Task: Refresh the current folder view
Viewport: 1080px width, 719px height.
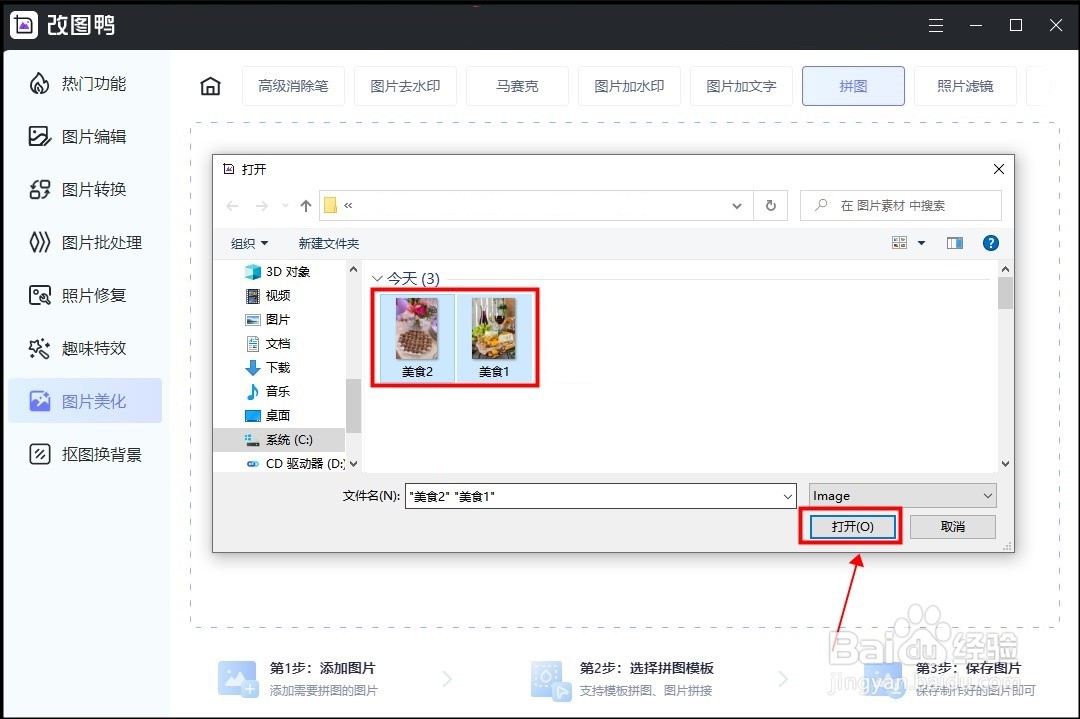Action: pyautogui.click(x=770, y=205)
